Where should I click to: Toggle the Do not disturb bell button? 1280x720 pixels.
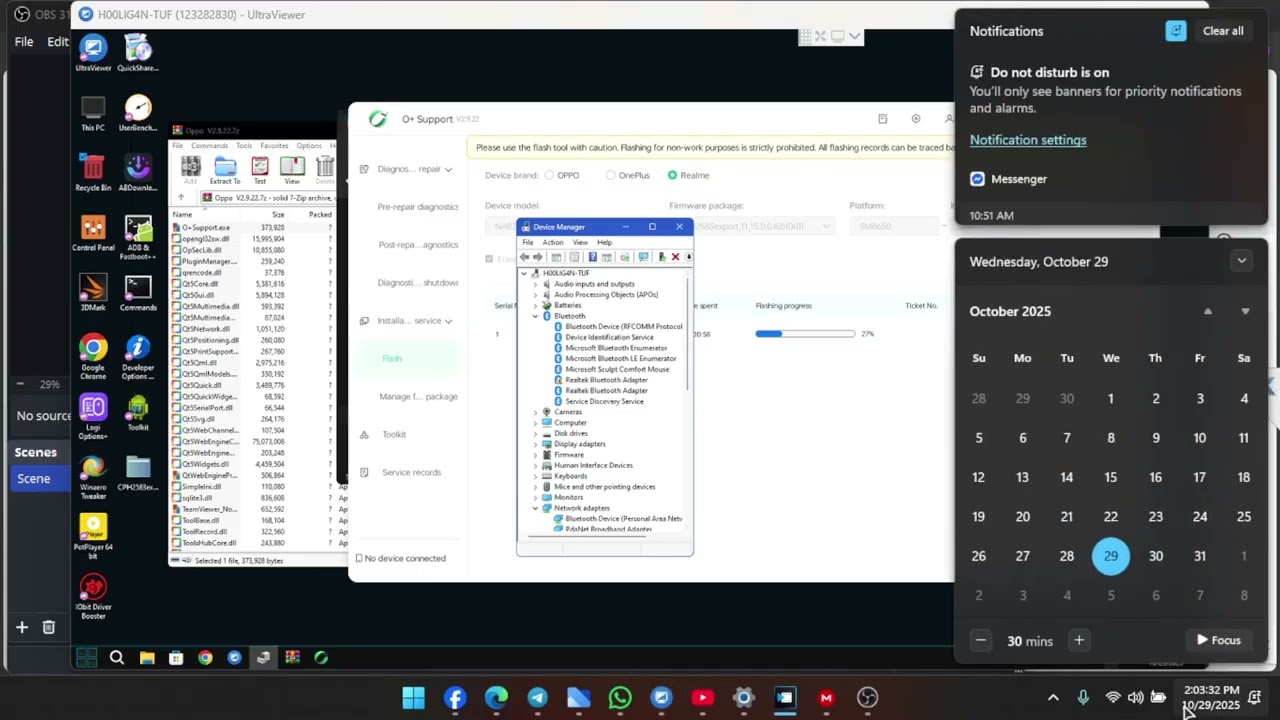(x=1176, y=31)
